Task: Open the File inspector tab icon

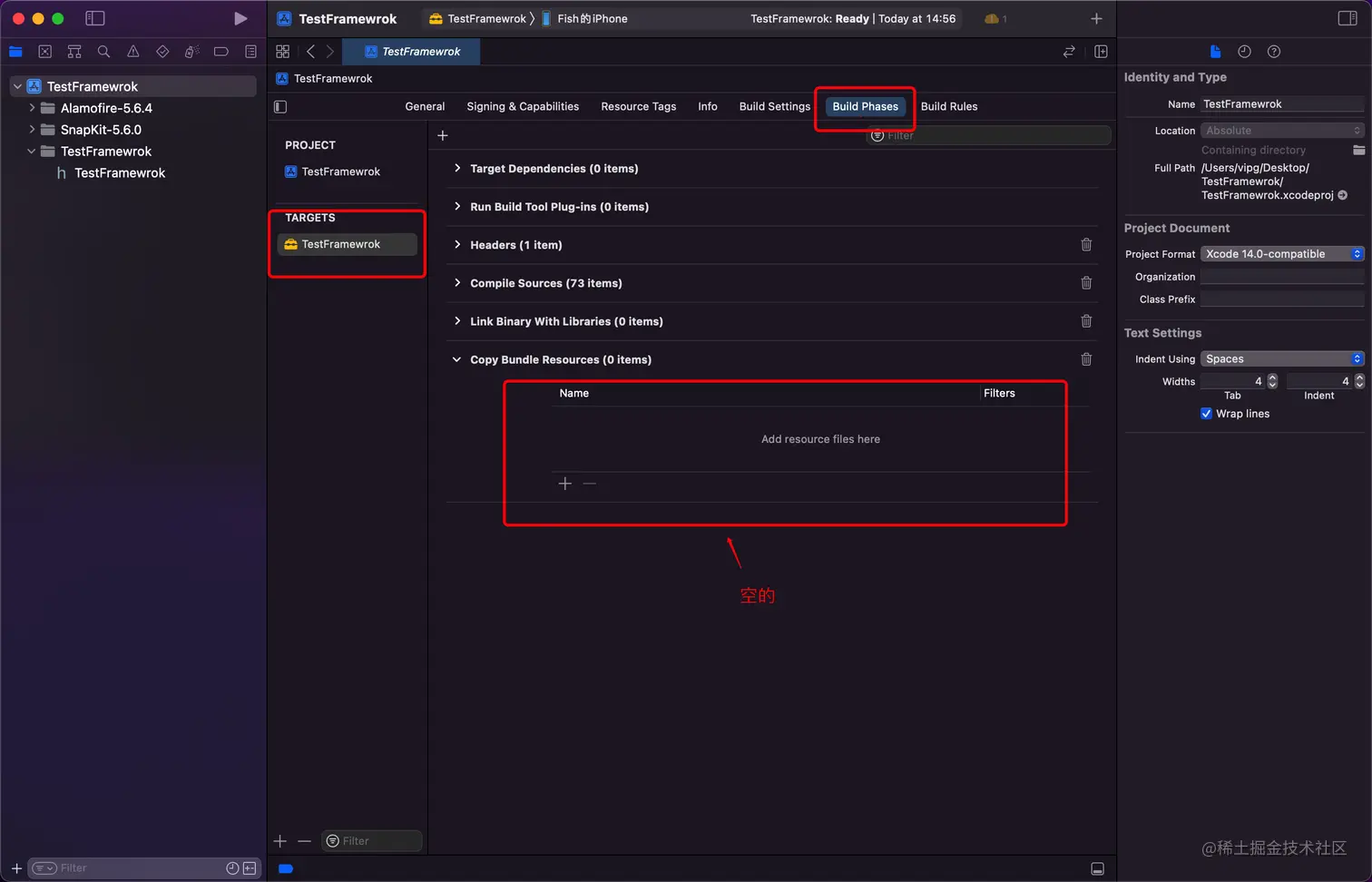Action: 1215,52
